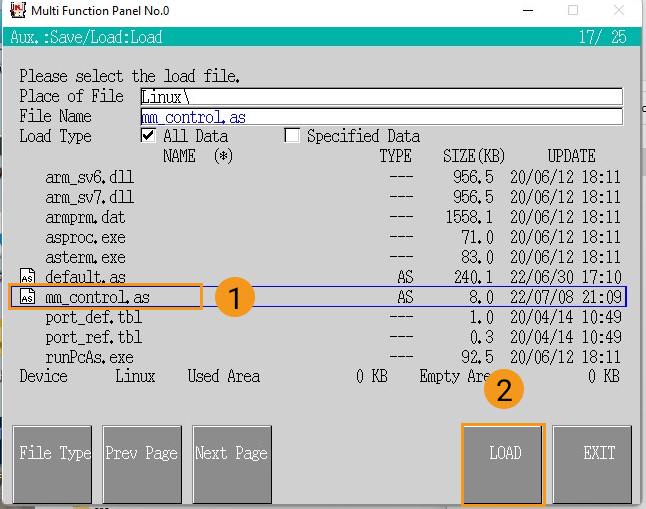Open the File Type selector

(x=55, y=453)
